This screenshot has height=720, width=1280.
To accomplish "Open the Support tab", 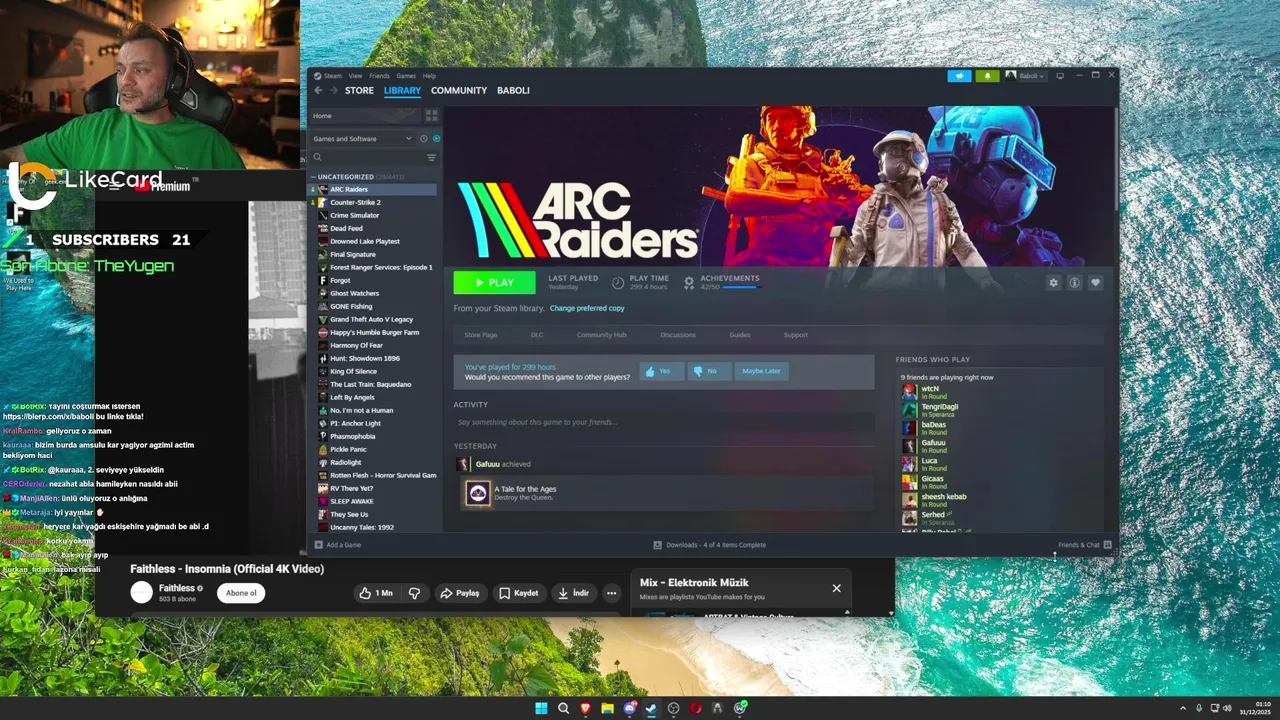I will 796,335.
